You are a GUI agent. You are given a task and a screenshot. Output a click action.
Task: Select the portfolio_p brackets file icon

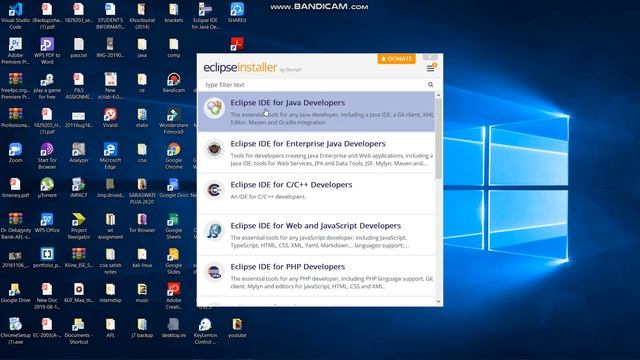pyautogui.click(x=47, y=258)
